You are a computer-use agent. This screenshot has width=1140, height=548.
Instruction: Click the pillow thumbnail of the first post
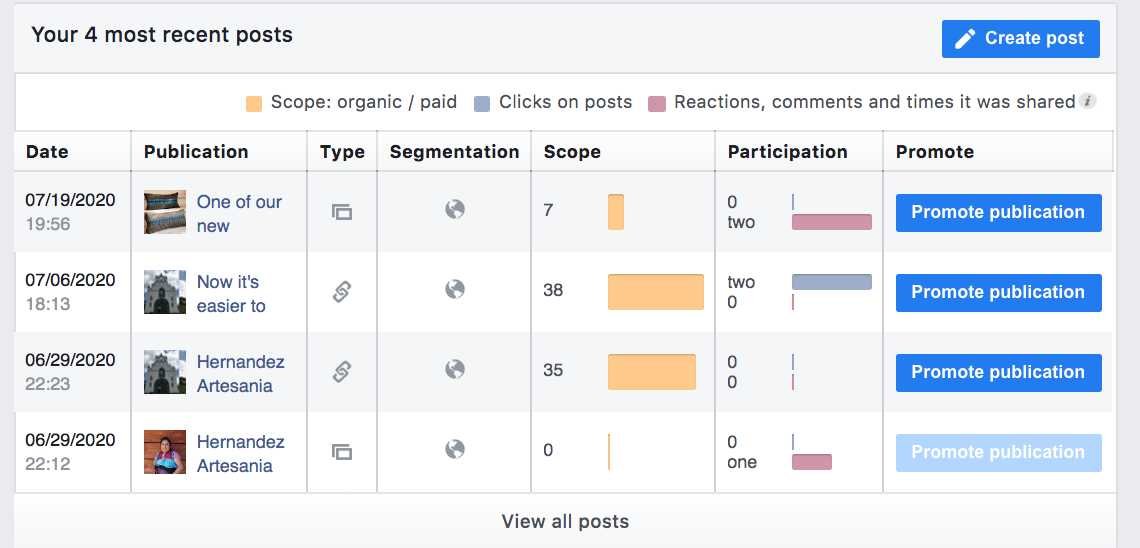165,213
